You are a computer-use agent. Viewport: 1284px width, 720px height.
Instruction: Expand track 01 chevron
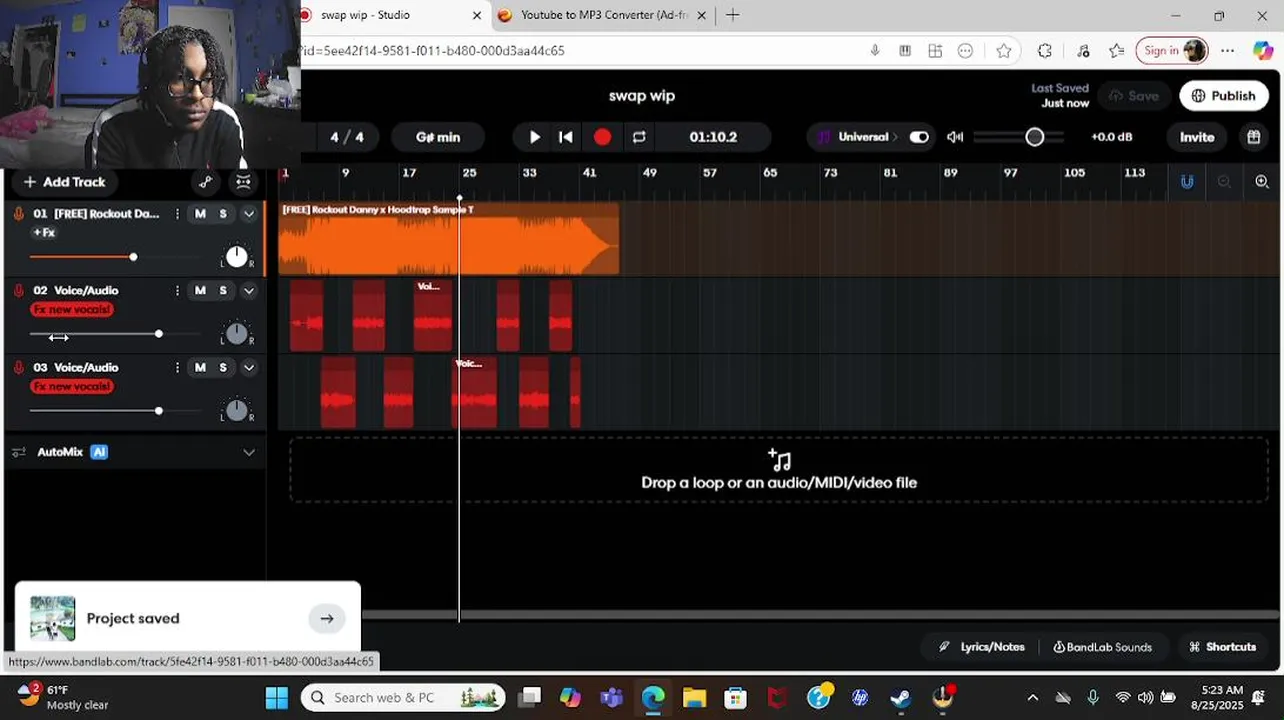point(249,214)
